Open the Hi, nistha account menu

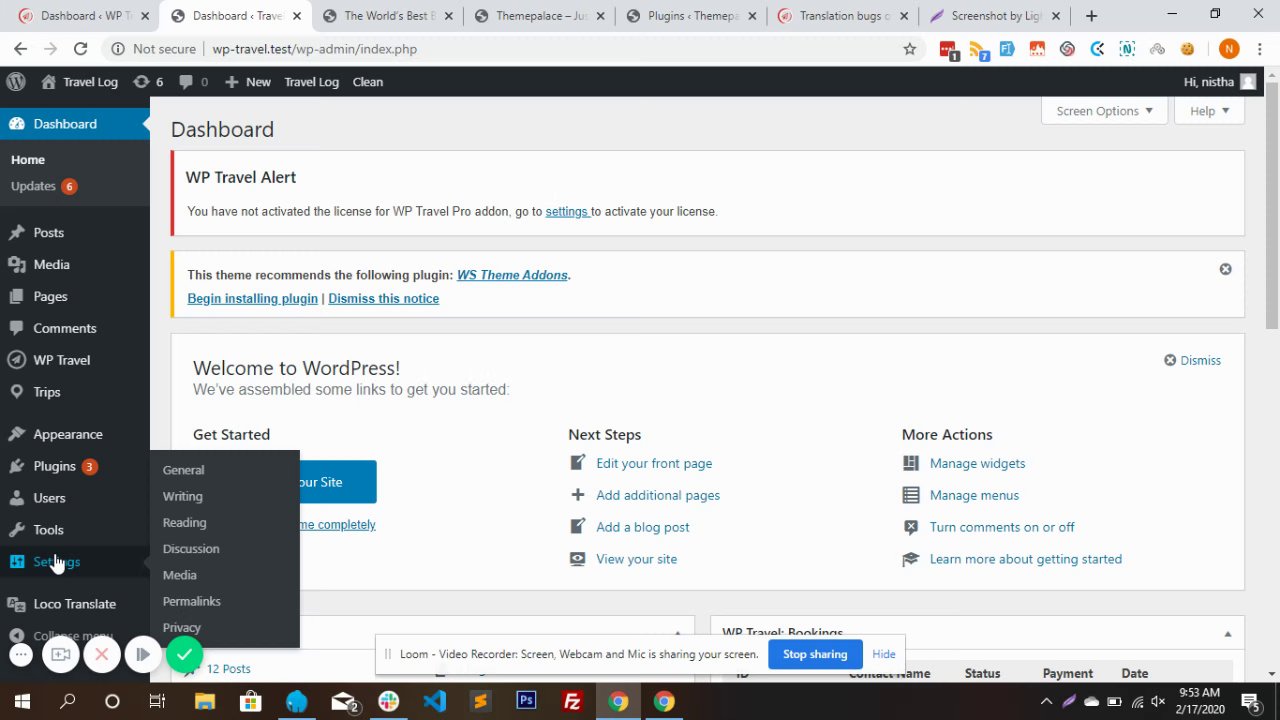click(x=1219, y=82)
